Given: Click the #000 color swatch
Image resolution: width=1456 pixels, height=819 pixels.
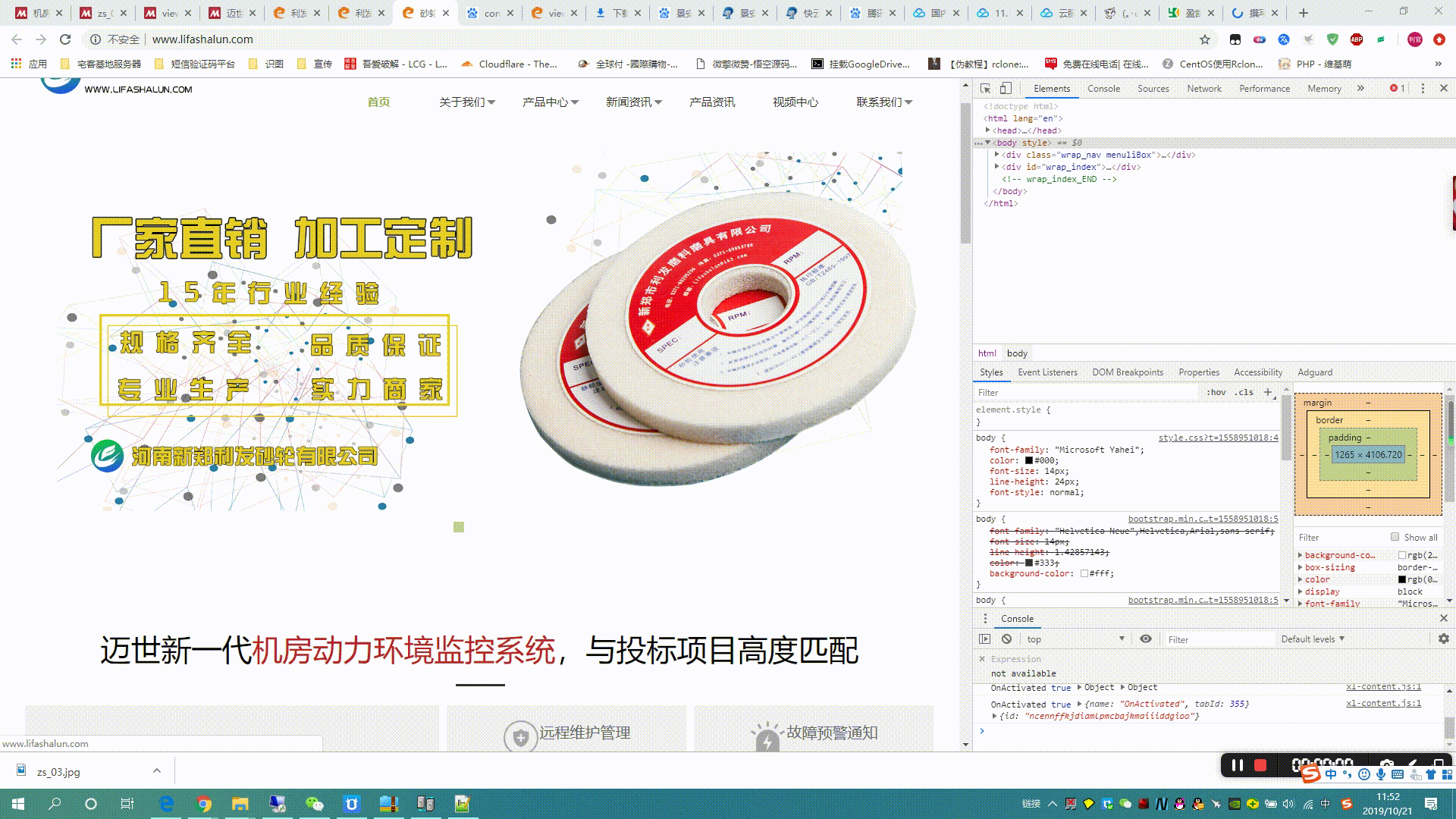Looking at the screenshot, I should coord(1029,460).
